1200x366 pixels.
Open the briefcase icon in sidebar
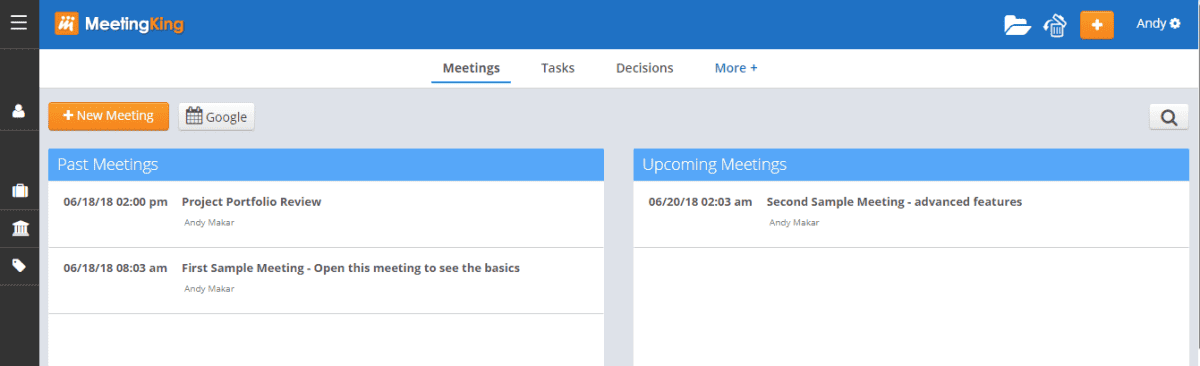click(19, 190)
